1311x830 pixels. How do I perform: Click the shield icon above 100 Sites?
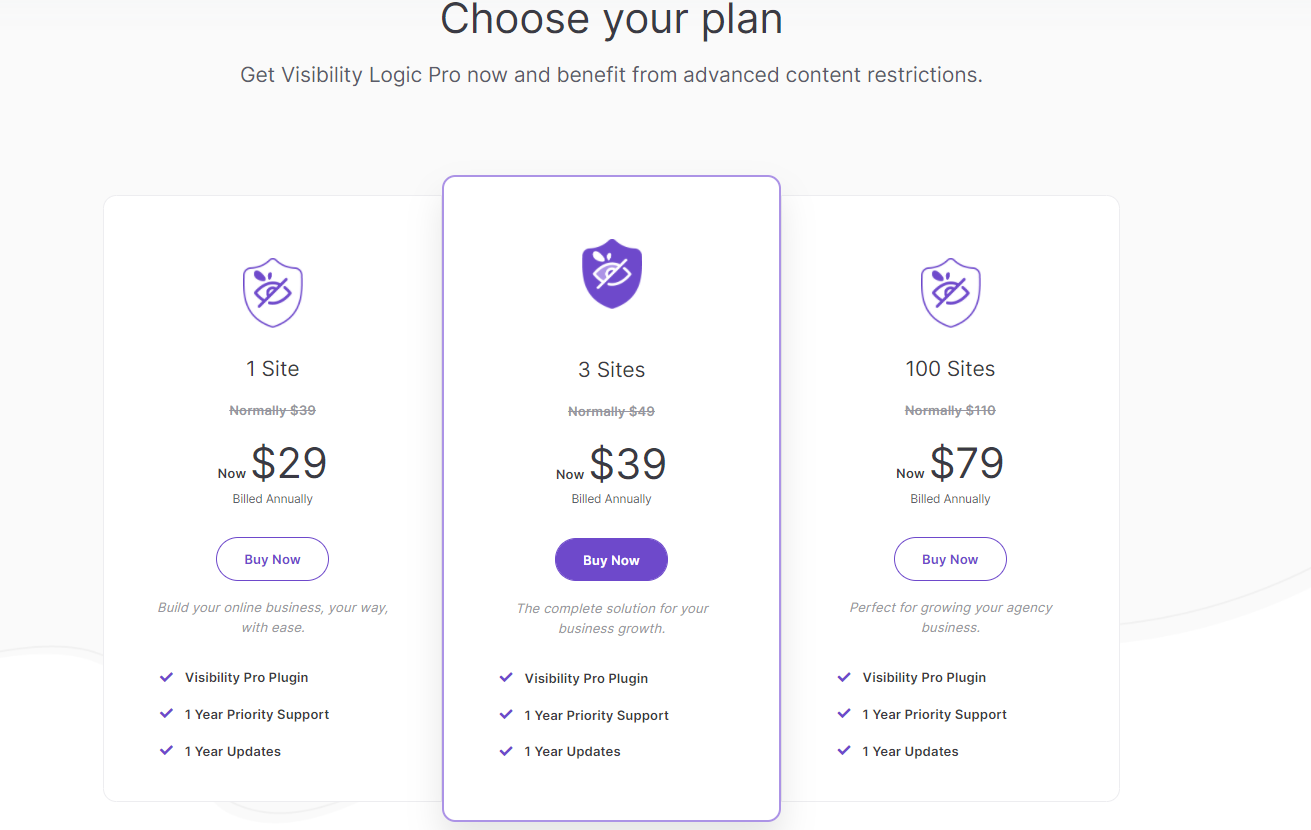[x=950, y=292]
